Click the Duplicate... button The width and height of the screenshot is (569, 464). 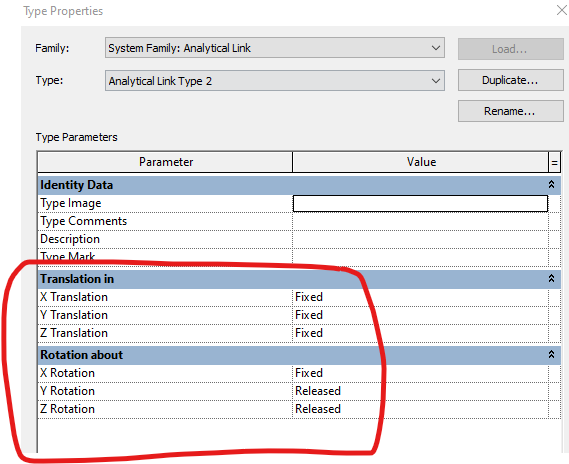(x=511, y=80)
